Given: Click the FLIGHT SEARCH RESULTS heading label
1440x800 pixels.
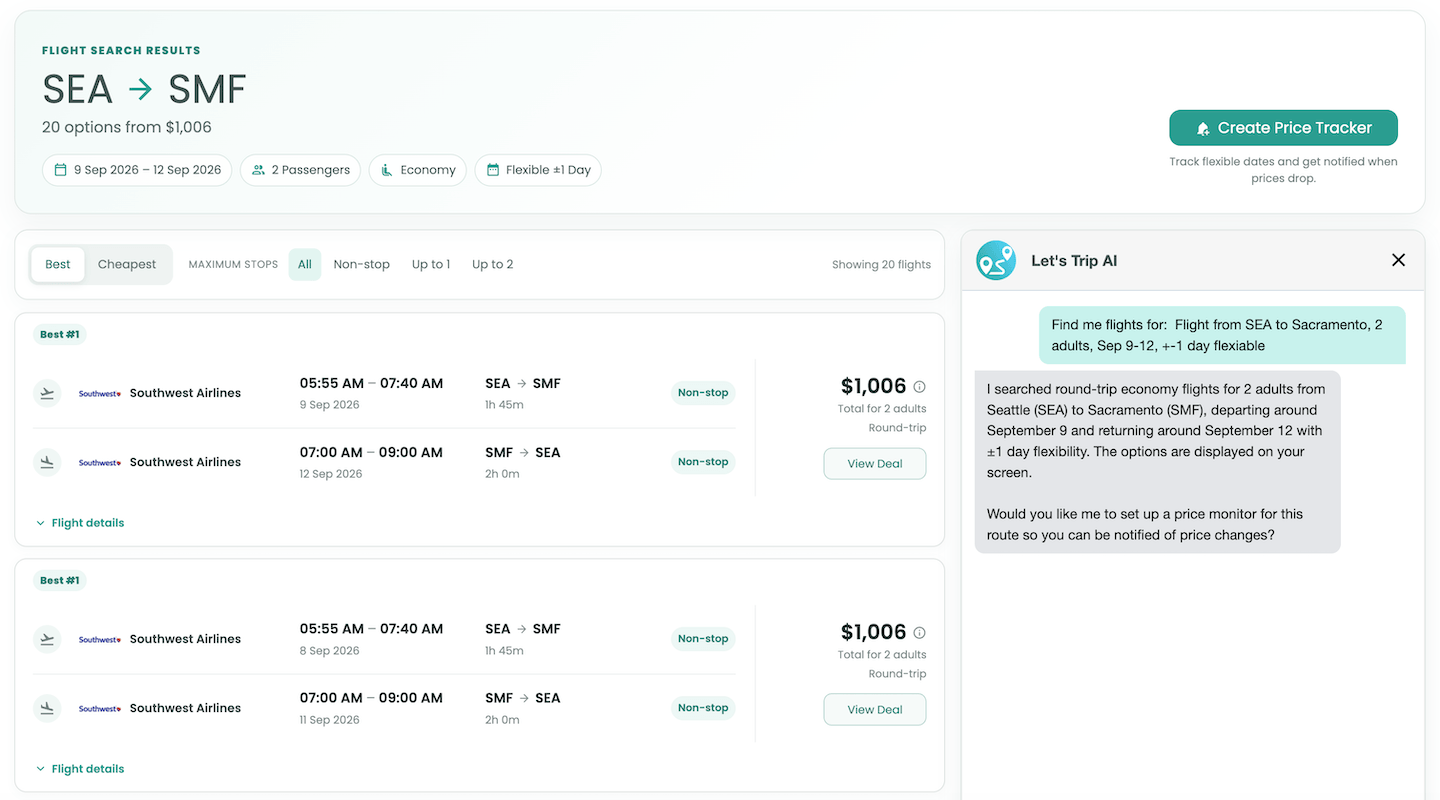Looking at the screenshot, I should click(121, 50).
